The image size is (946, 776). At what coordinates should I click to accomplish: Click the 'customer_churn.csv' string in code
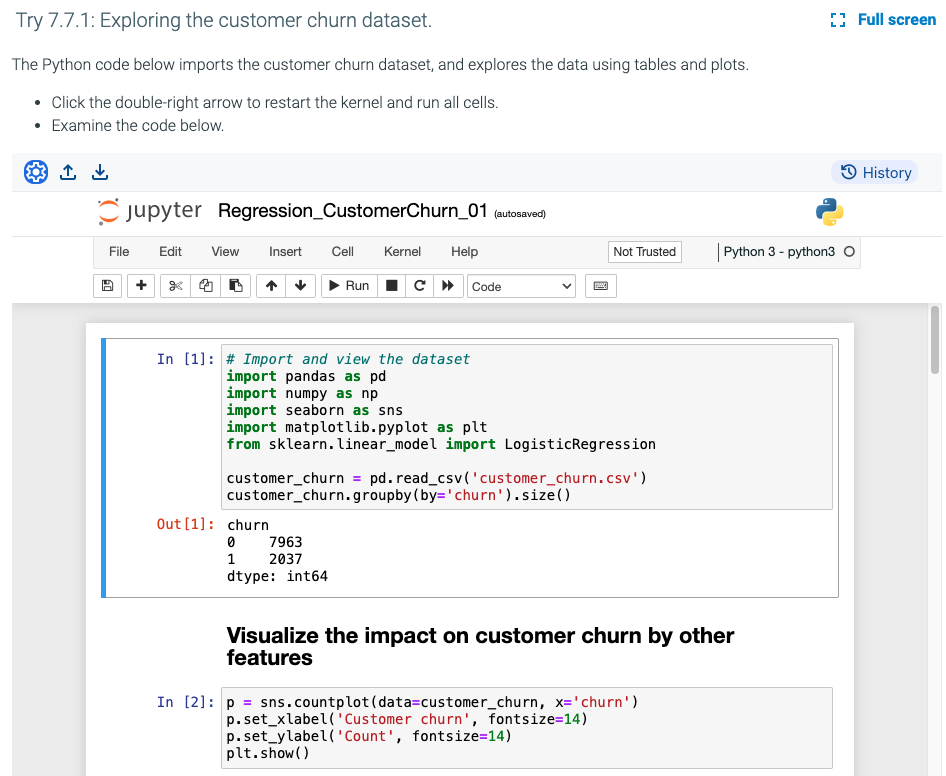pos(555,479)
